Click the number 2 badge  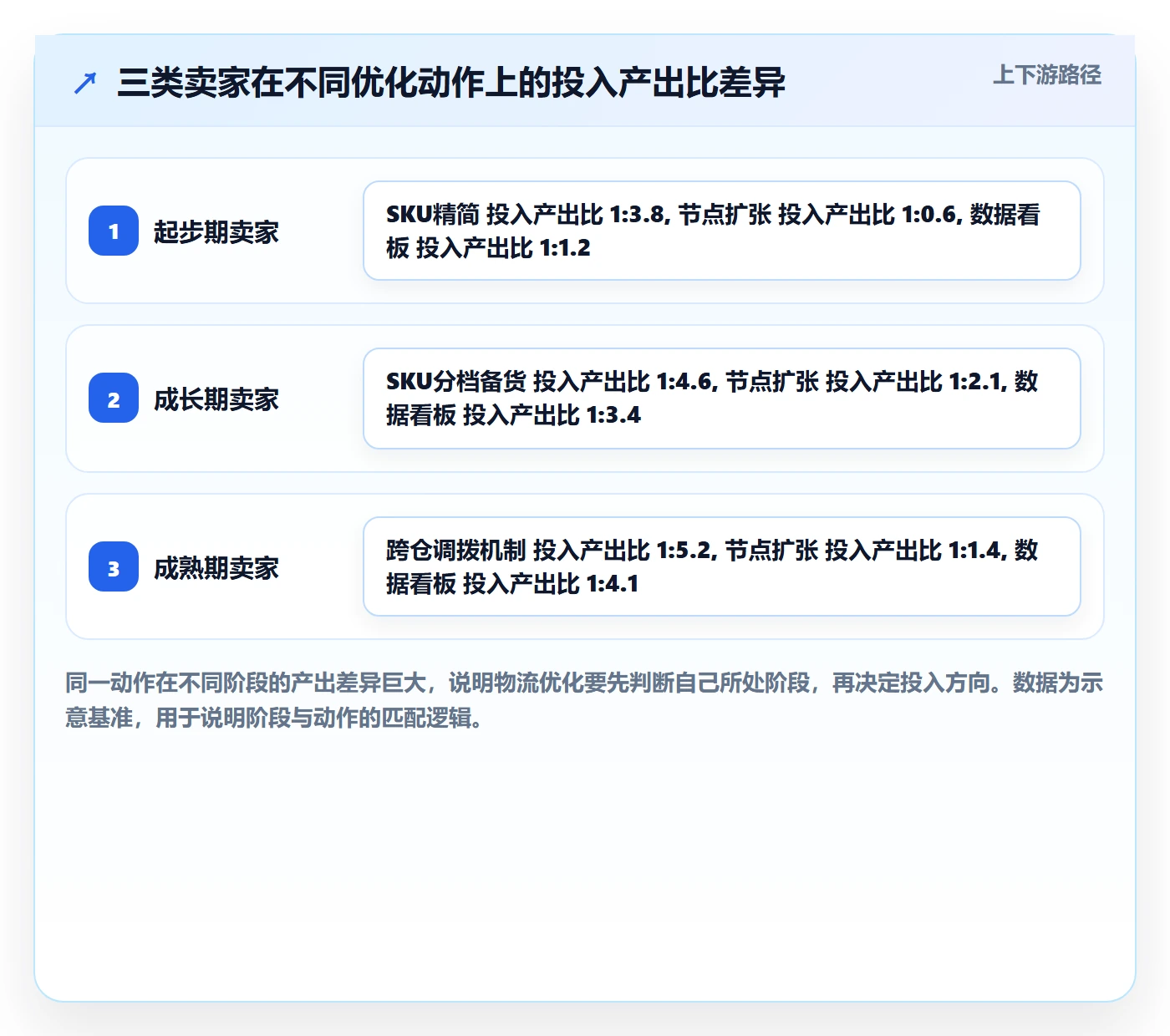point(114,398)
